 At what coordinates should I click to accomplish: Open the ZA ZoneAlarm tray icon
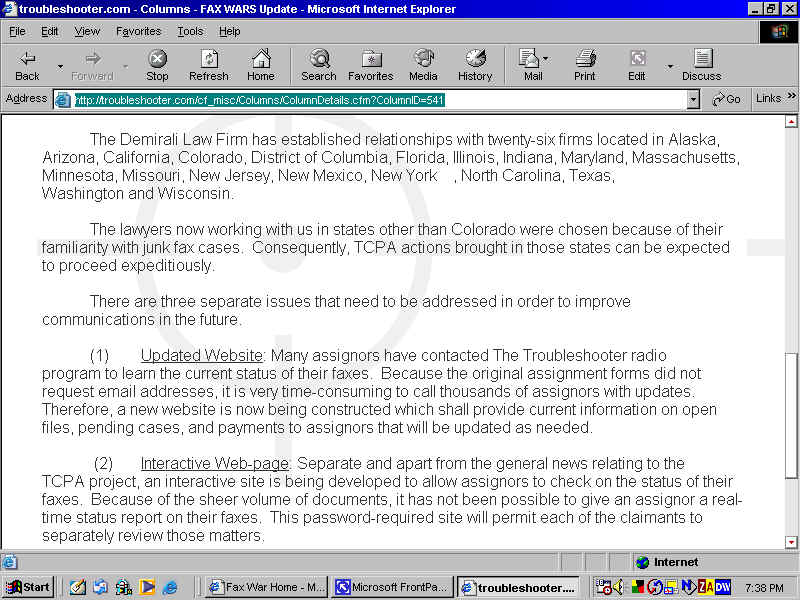coord(706,587)
